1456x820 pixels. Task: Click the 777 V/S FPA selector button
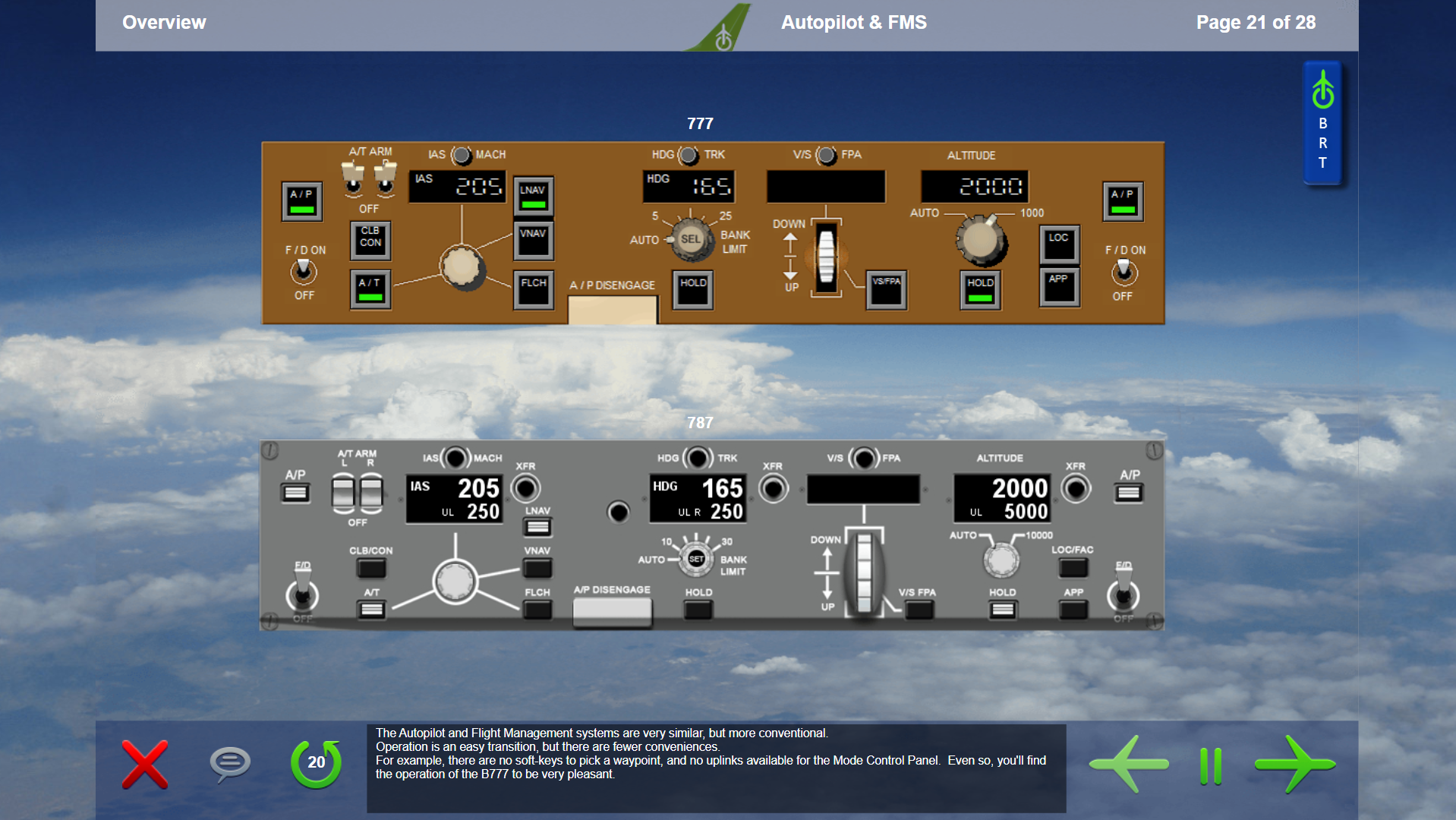[x=827, y=155]
